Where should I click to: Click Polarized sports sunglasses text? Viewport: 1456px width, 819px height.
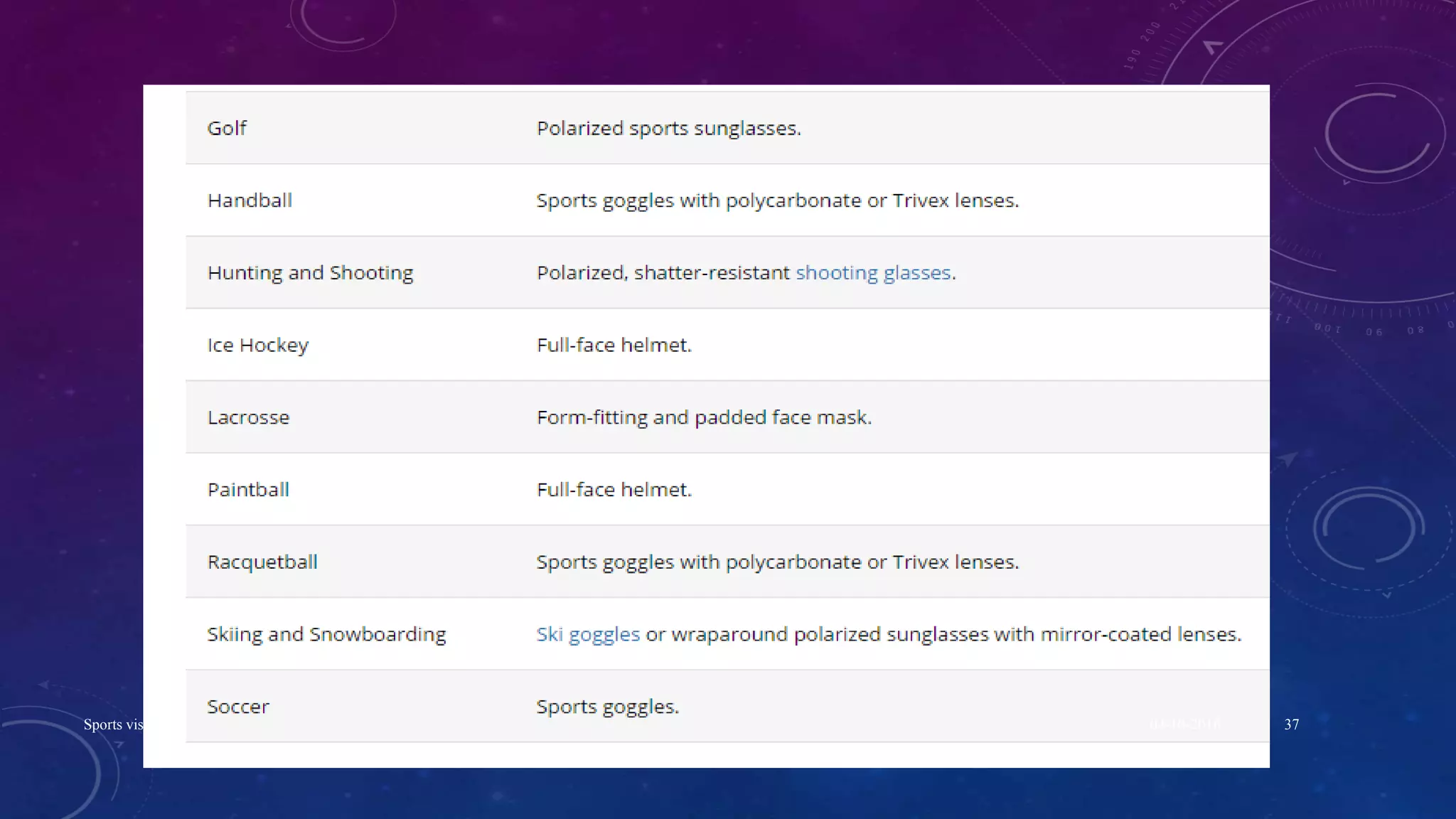point(668,129)
